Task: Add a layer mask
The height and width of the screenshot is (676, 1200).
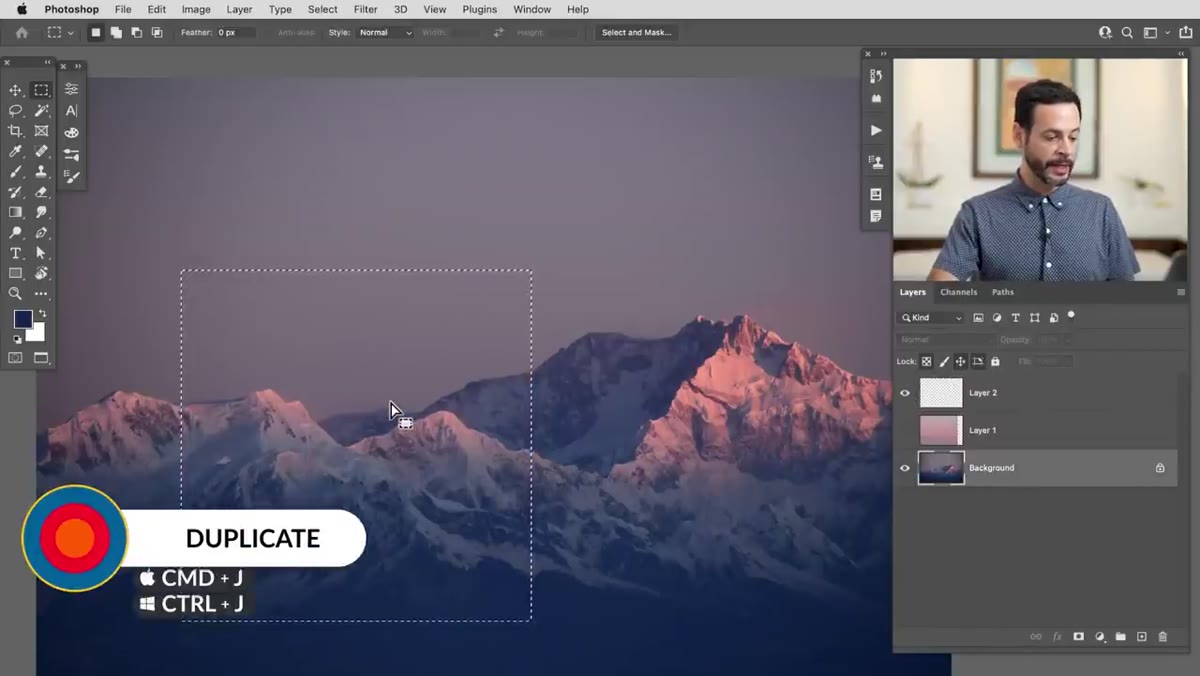Action: point(1078,637)
